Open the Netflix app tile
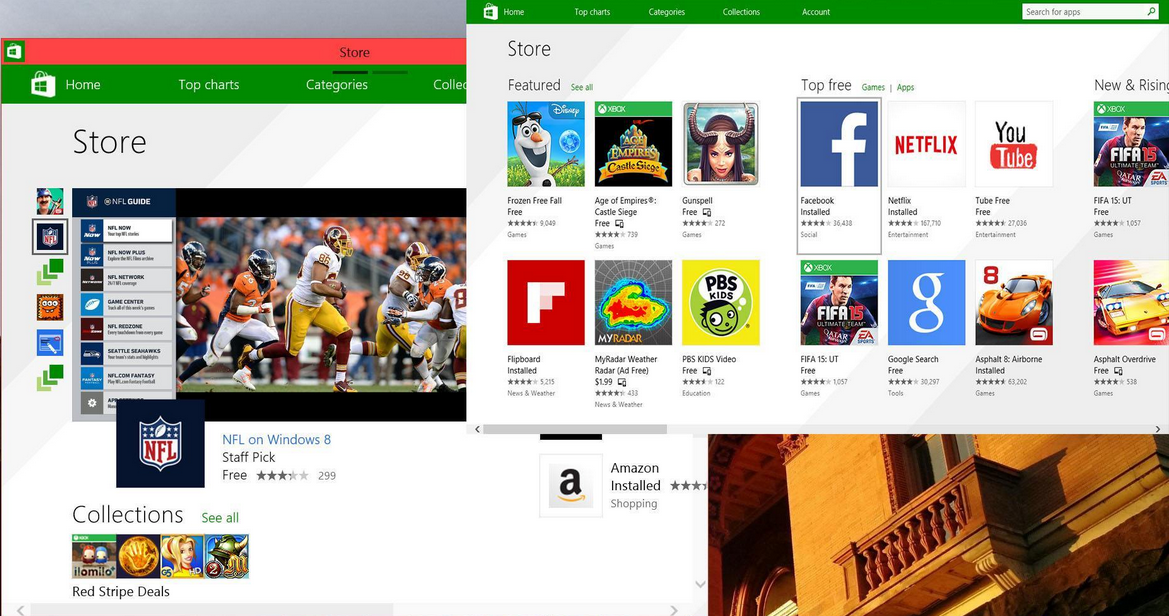This screenshot has width=1169, height=616. pyautogui.click(x=926, y=144)
